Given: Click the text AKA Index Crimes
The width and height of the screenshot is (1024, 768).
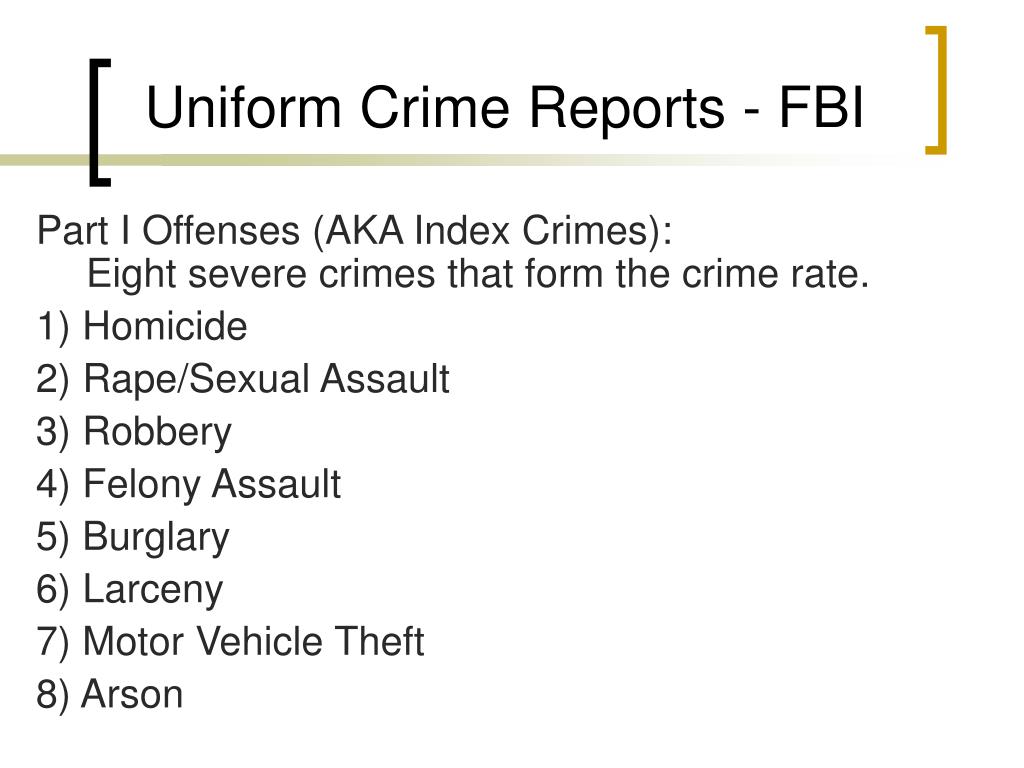Looking at the screenshot, I should point(487,231).
